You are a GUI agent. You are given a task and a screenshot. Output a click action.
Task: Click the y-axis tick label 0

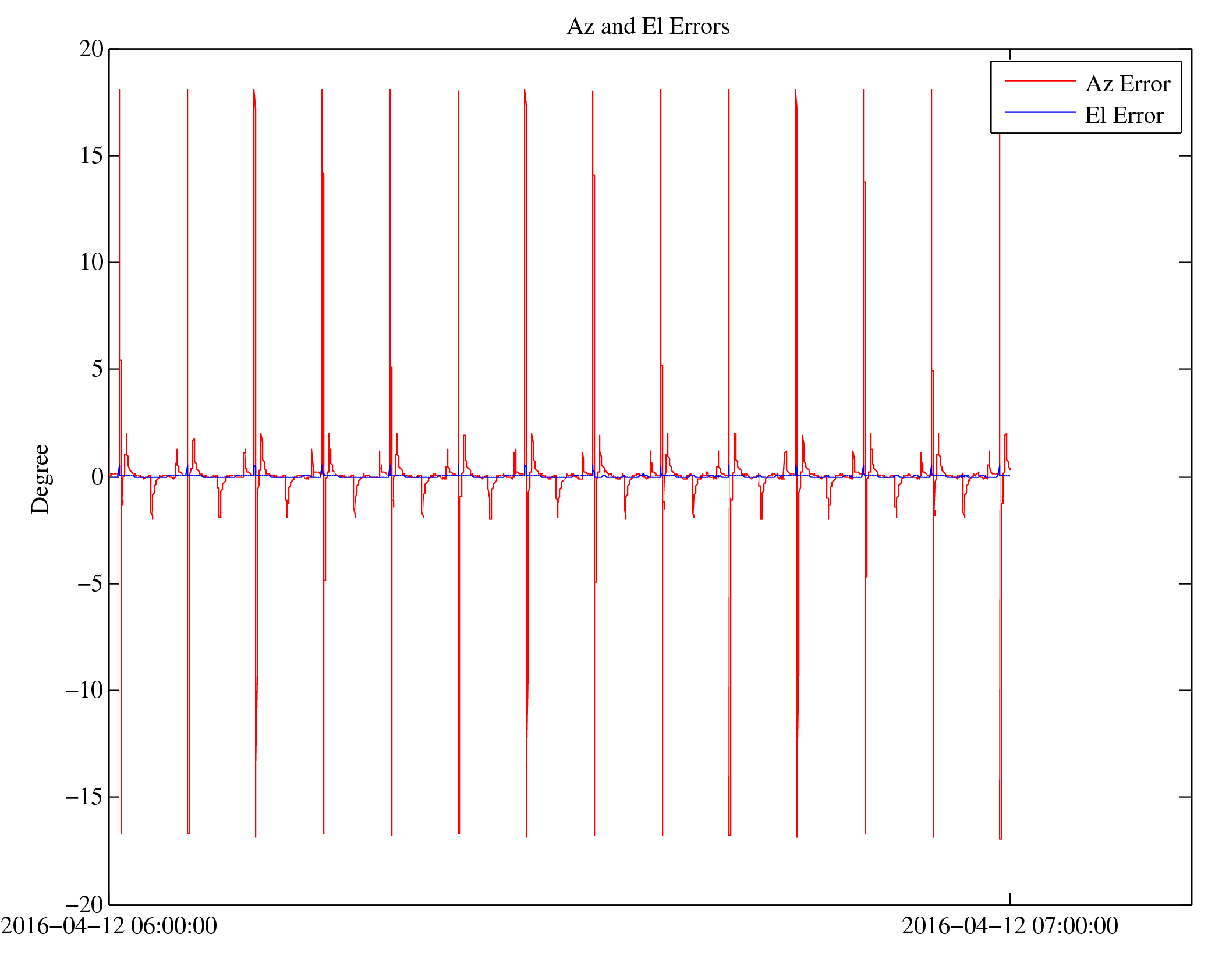(x=97, y=477)
